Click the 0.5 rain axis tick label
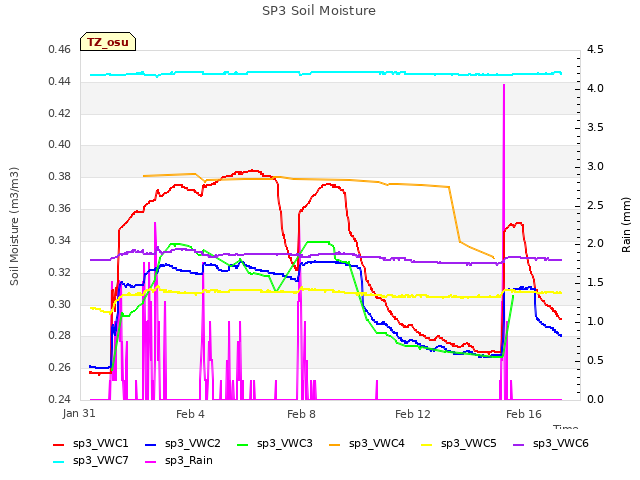Image resolution: width=640 pixels, height=480 pixels. pyautogui.click(x=595, y=360)
